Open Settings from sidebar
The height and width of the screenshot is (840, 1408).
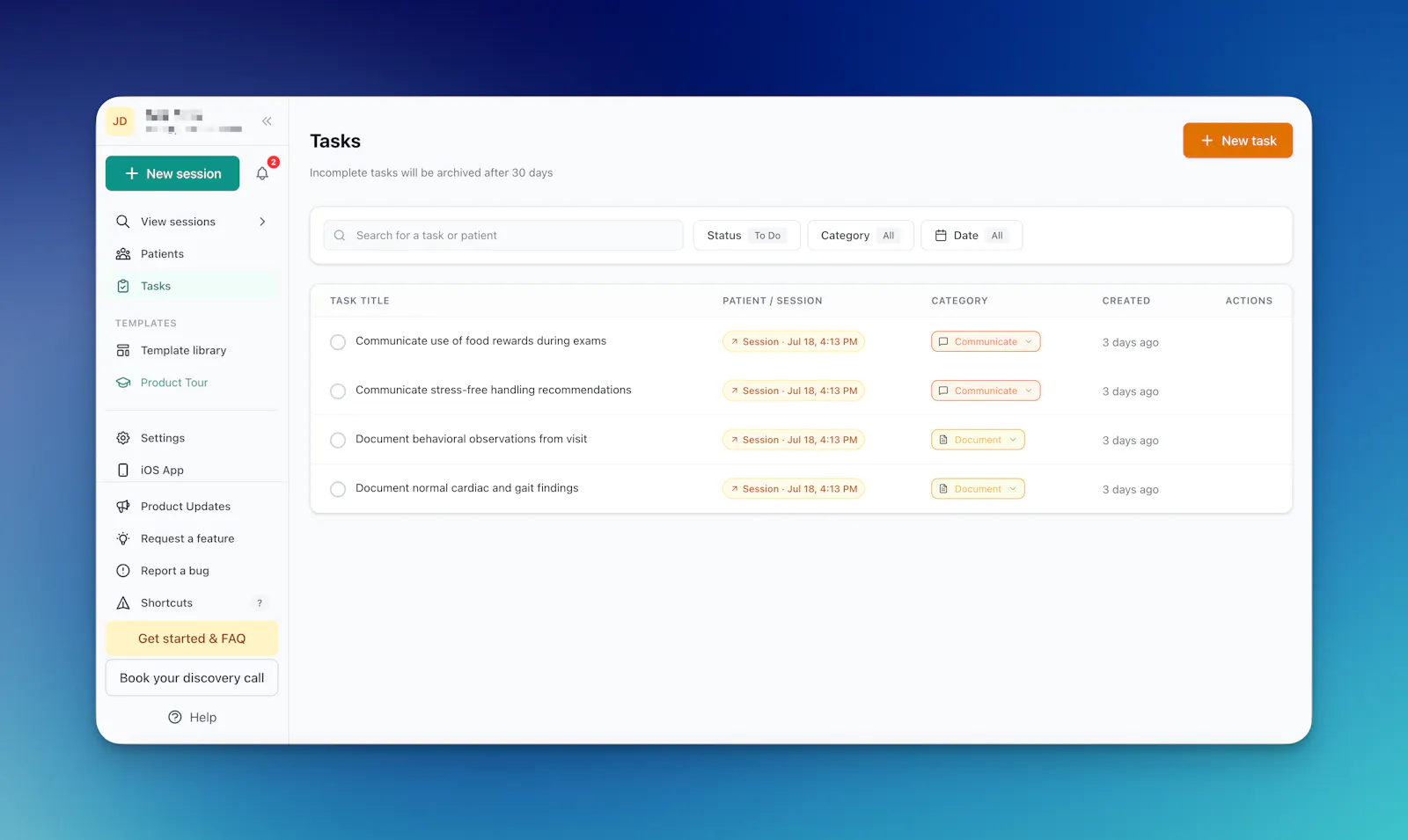(x=192, y=438)
